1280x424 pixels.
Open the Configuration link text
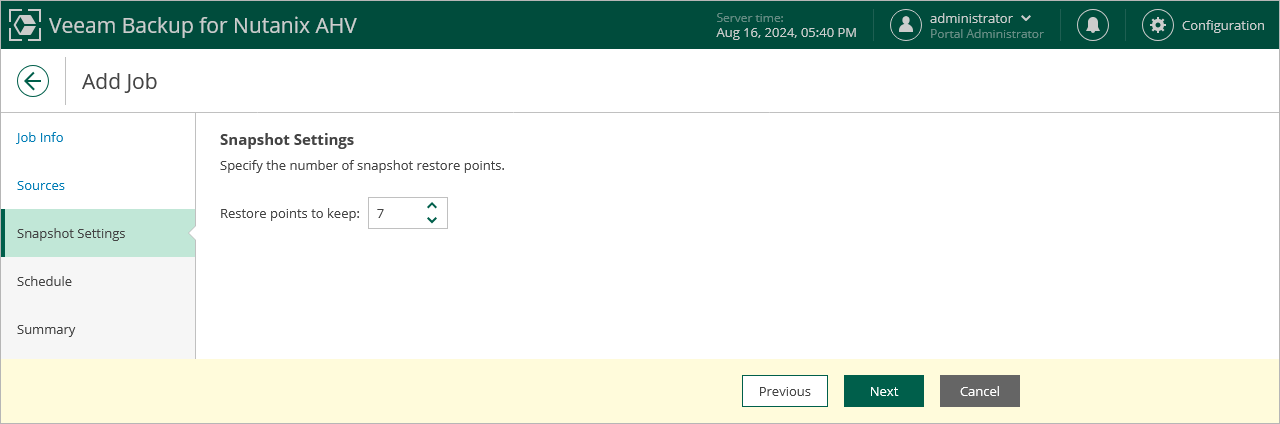coord(1223,25)
